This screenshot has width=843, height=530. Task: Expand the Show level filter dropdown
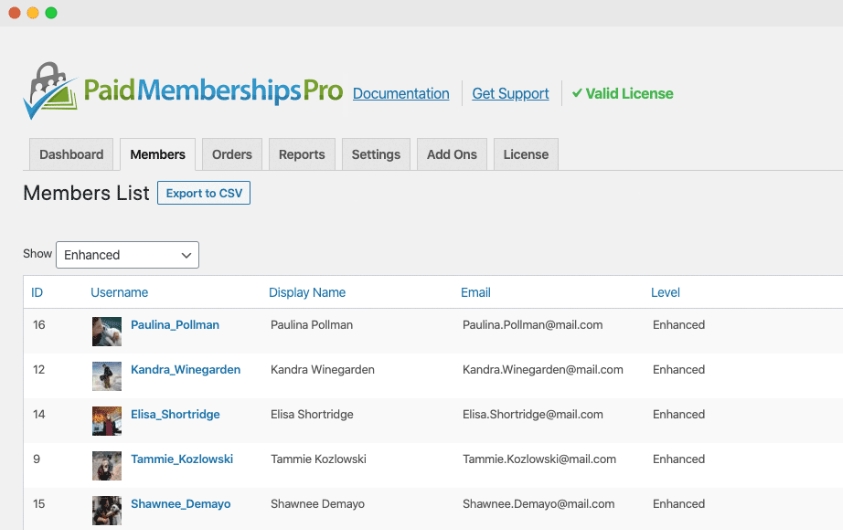click(127, 255)
